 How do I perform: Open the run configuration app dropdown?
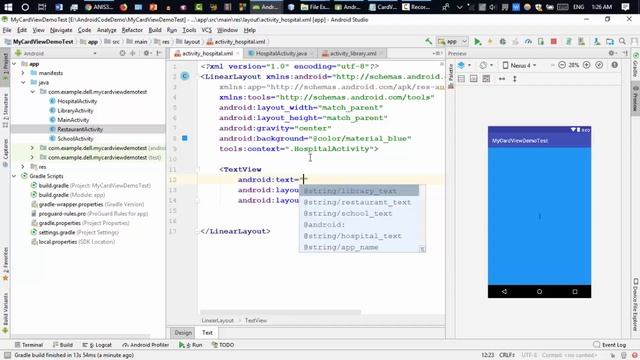(x=452, y=41)
